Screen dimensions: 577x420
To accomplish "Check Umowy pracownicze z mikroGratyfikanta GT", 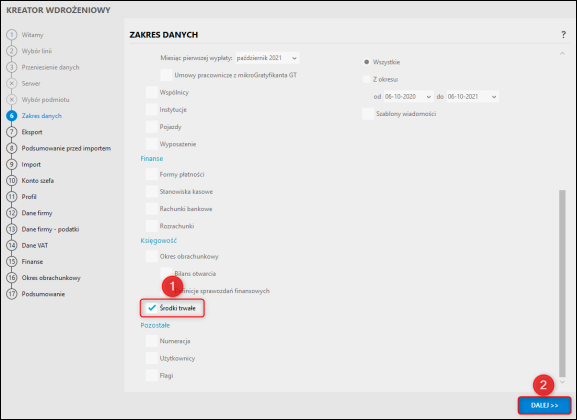I will coord(166,75).
